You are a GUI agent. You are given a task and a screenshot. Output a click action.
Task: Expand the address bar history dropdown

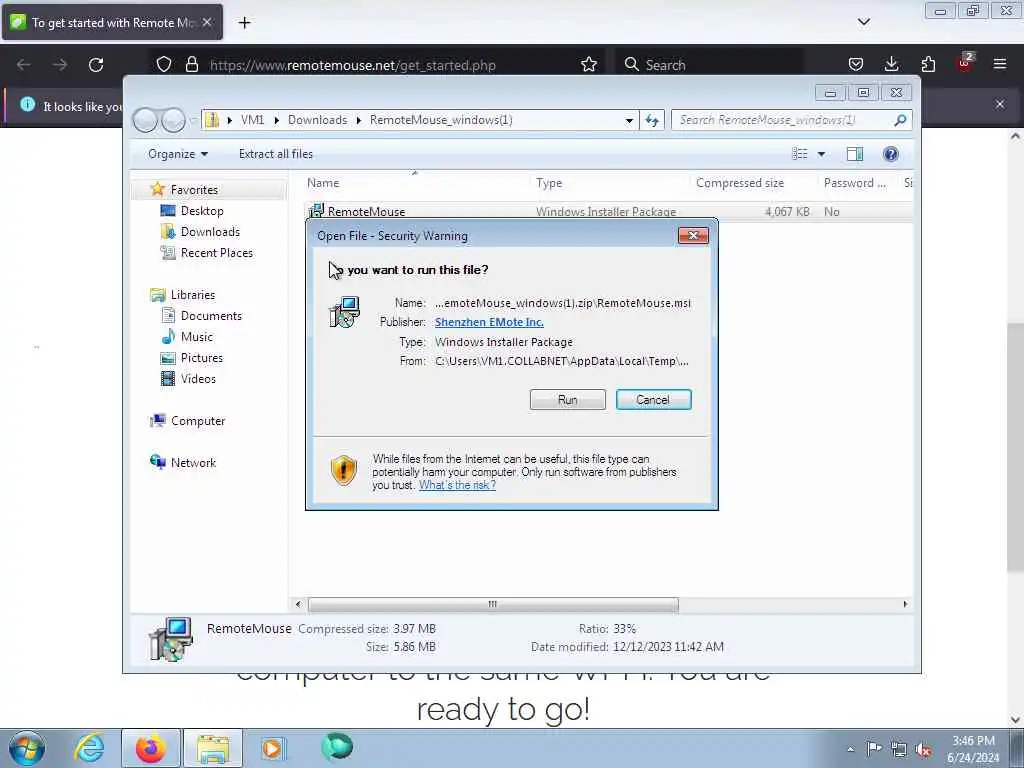click(629, 120)
